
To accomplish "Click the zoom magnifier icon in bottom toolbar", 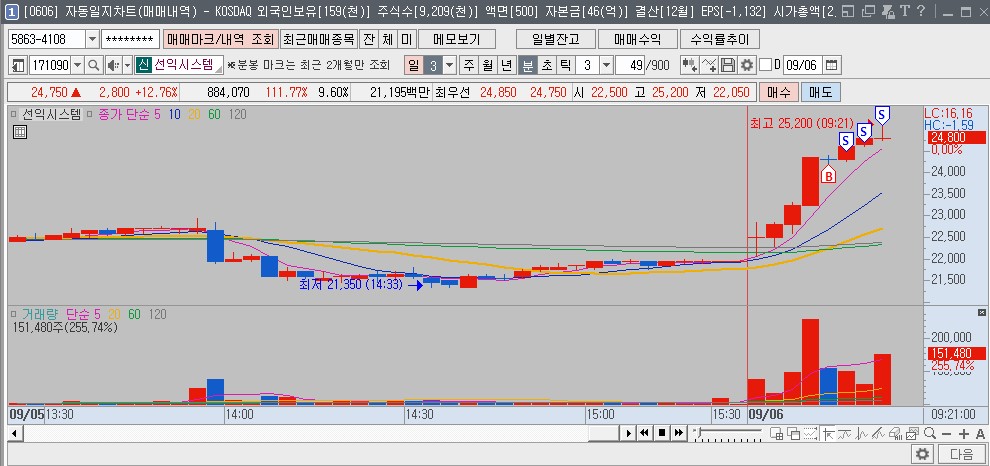I will 929,433.
